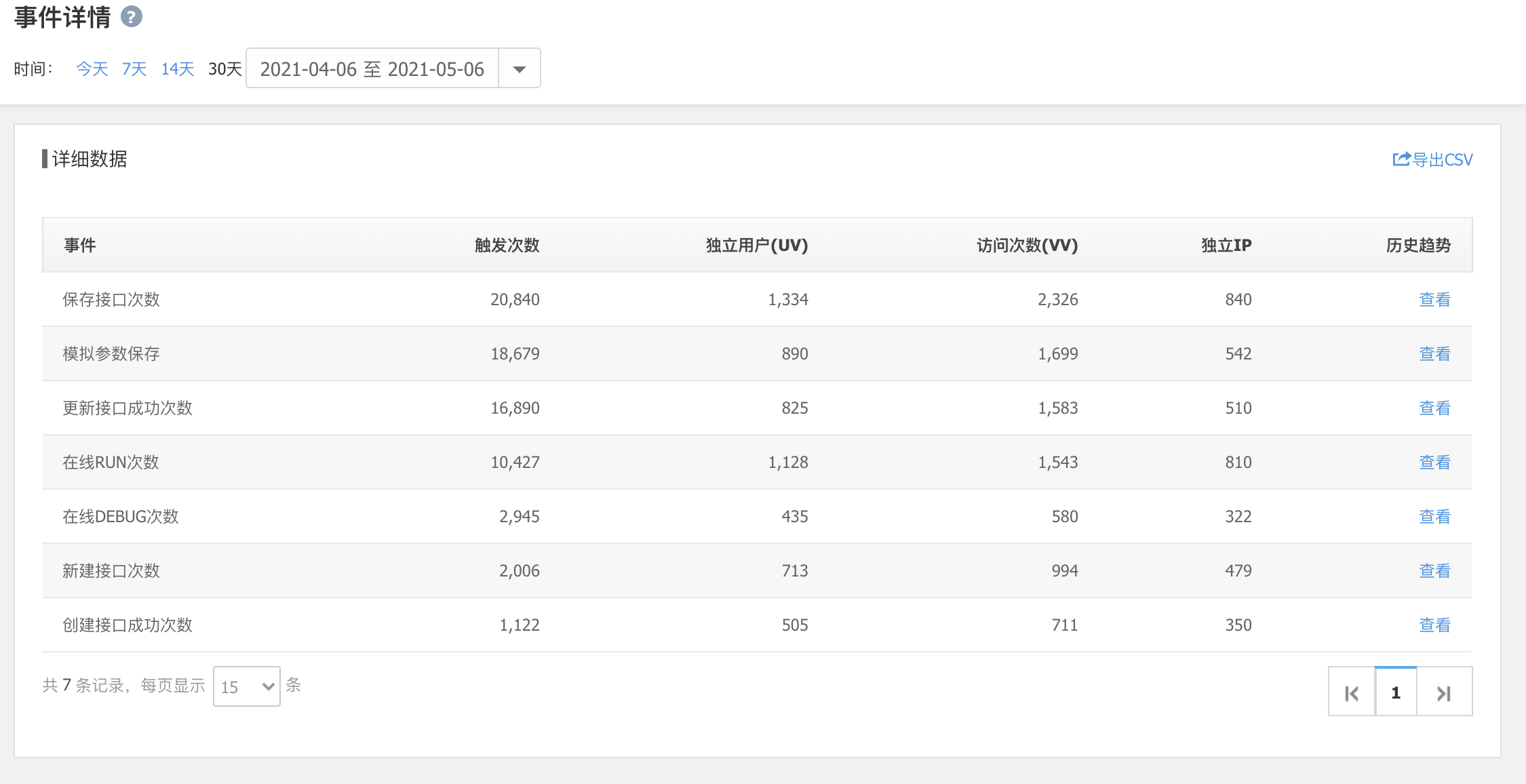Screen dimensions: 1526x784
Task: Click page number 1 button
Action: pos(1396,692)
